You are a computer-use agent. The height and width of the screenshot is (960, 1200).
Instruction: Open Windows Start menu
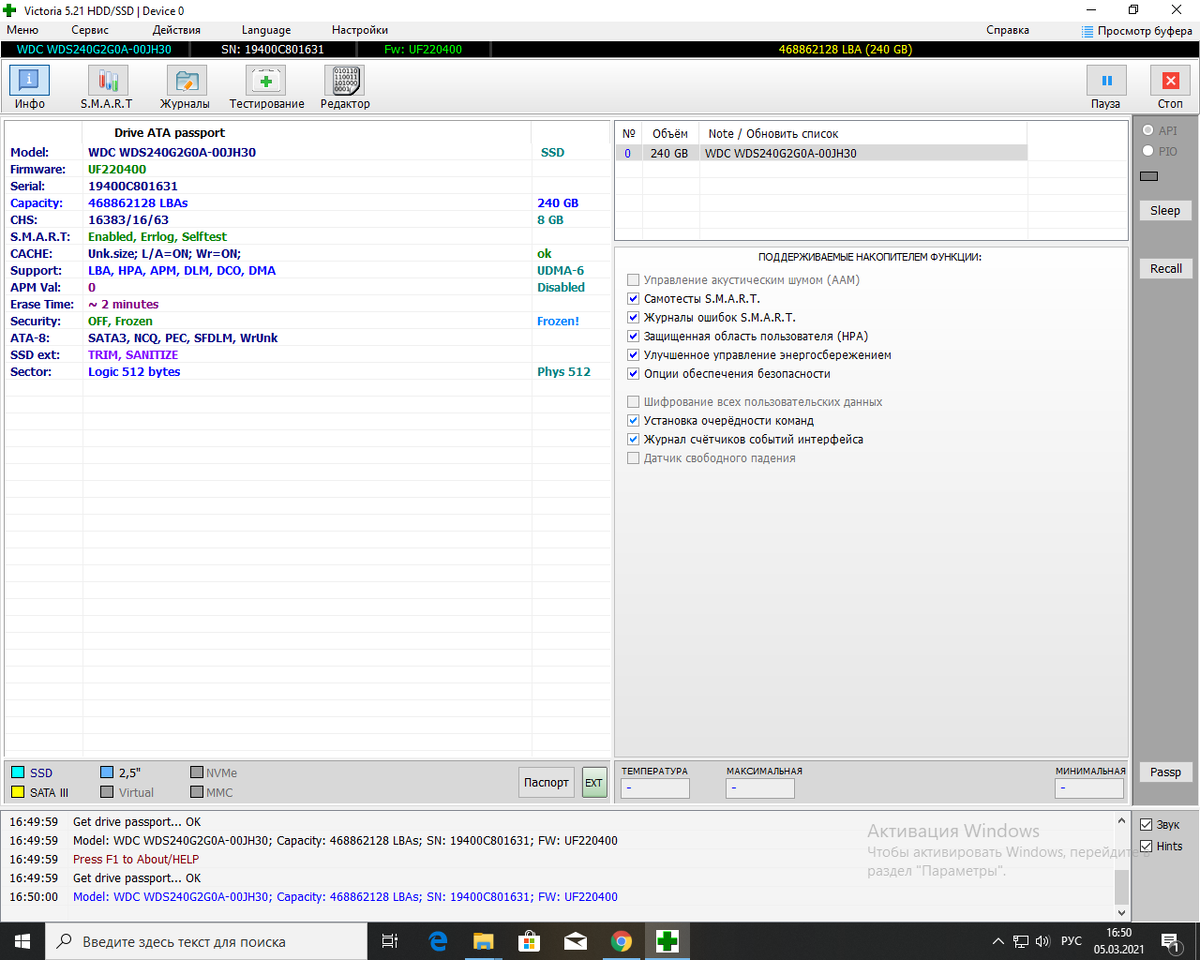point(22,941)
